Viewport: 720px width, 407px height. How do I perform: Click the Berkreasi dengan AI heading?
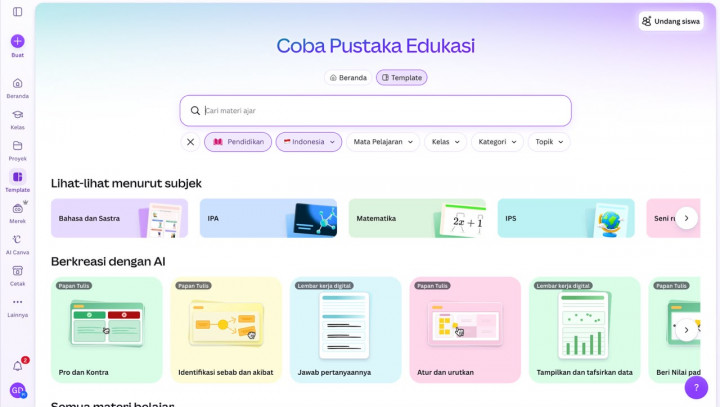click(x=108, y=261)
